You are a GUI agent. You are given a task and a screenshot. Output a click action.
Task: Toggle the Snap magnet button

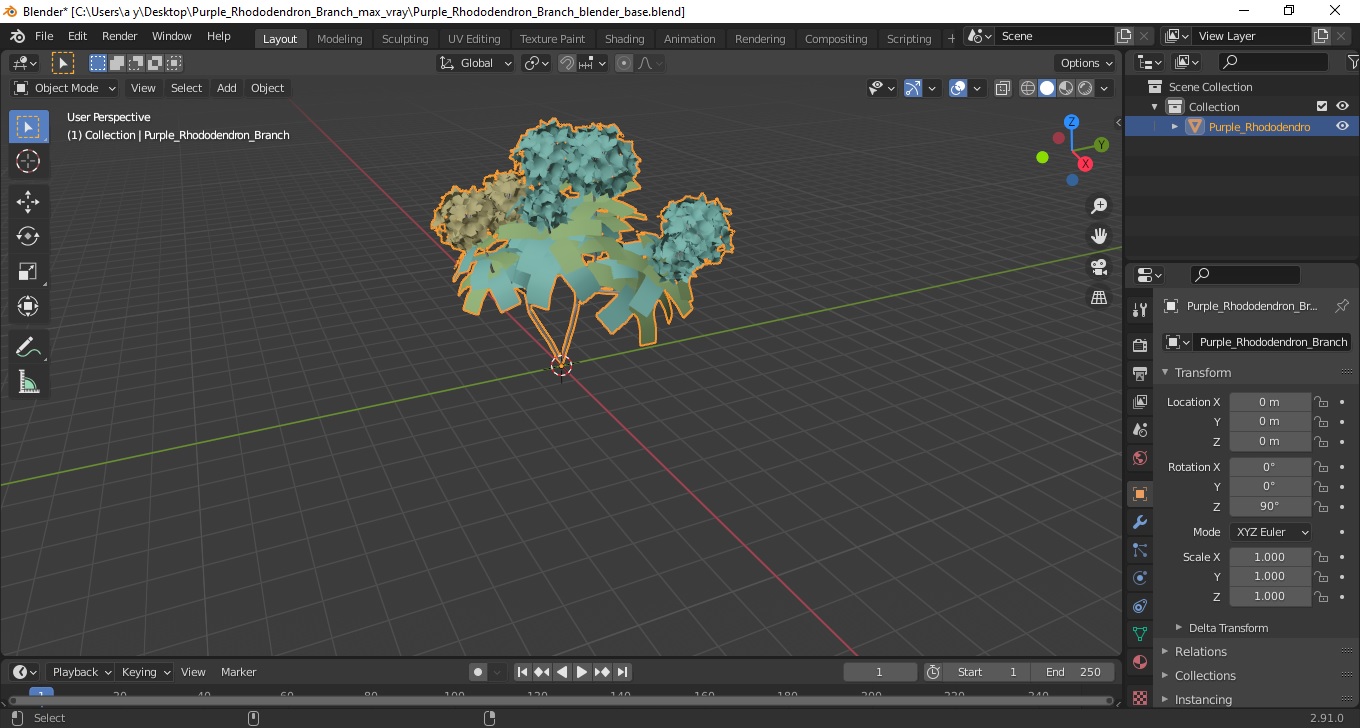pos(567,63)
